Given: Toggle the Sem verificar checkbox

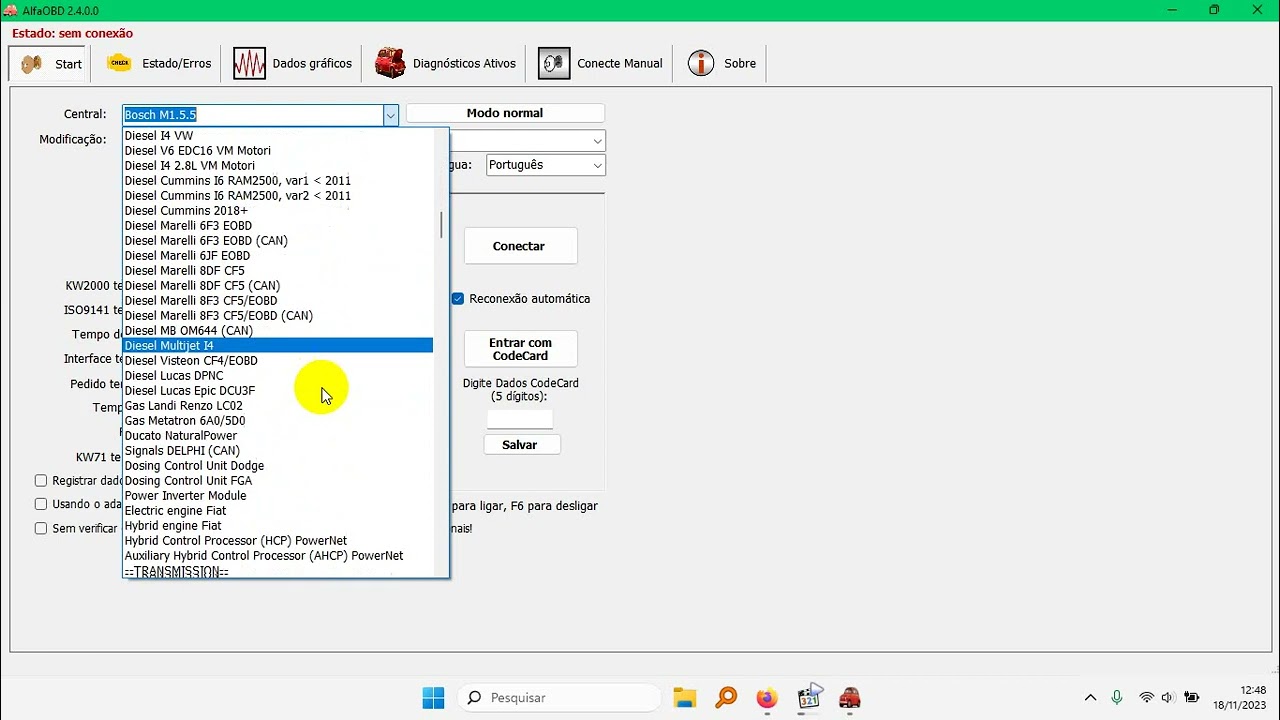Looking at the screenshot, I should point(41,528).
